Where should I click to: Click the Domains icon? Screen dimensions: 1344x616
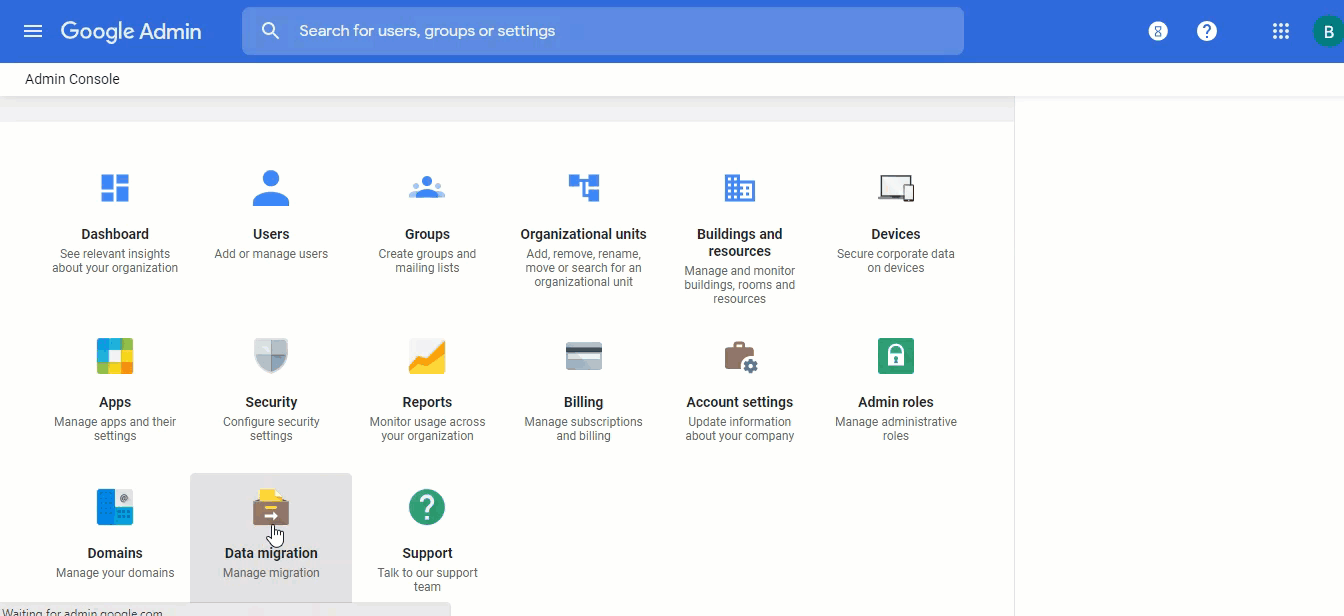coord(115,507)
